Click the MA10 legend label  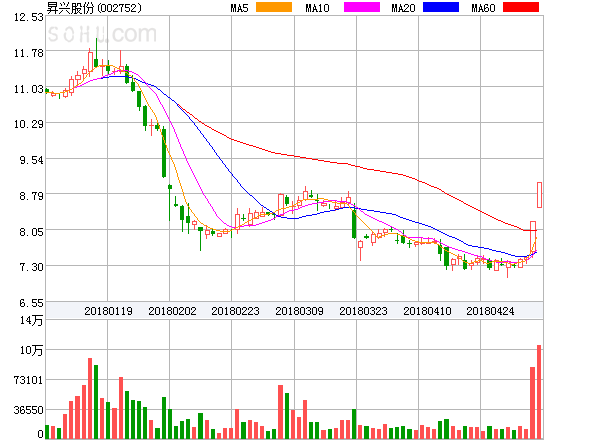317,8
